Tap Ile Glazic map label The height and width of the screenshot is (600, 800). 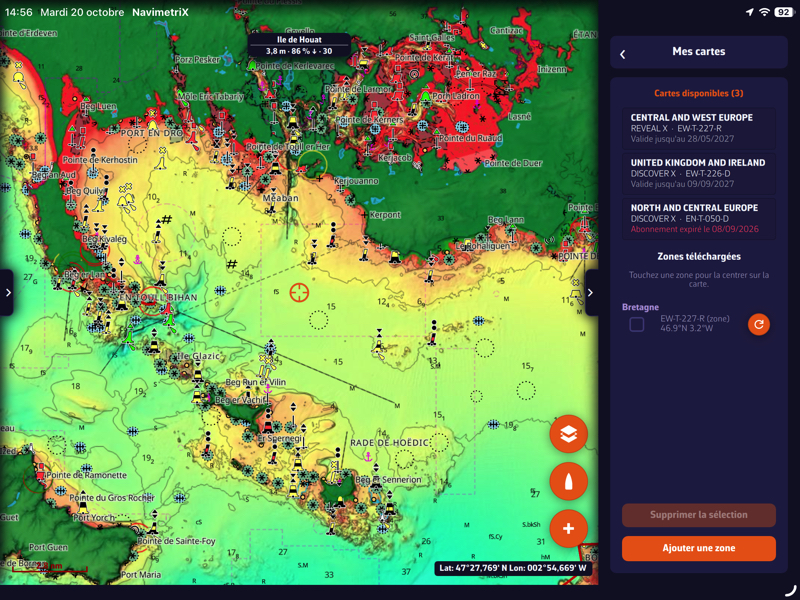pos(198,356)
